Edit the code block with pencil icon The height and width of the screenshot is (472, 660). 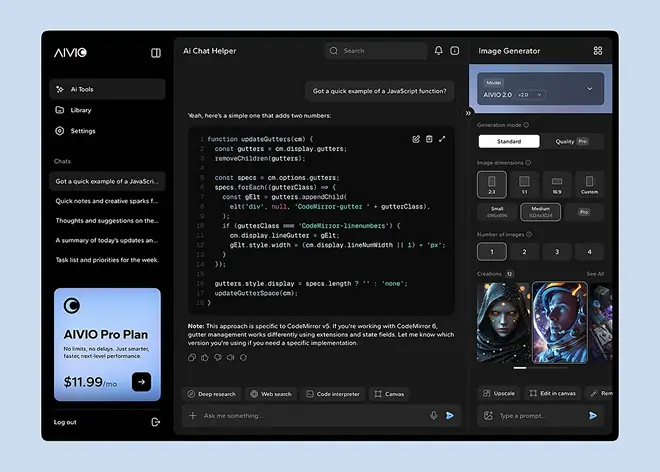click(416, 139)
